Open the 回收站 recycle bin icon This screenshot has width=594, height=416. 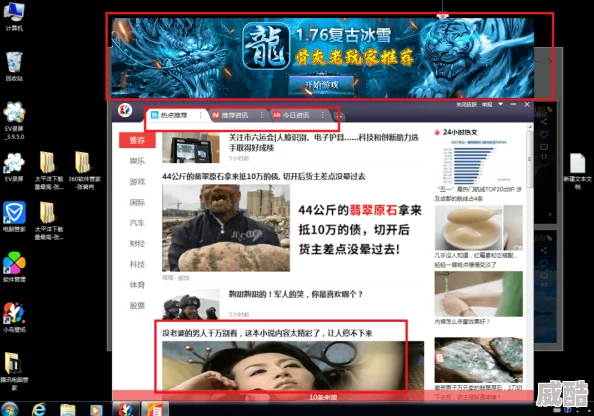[x=14, y=66]
